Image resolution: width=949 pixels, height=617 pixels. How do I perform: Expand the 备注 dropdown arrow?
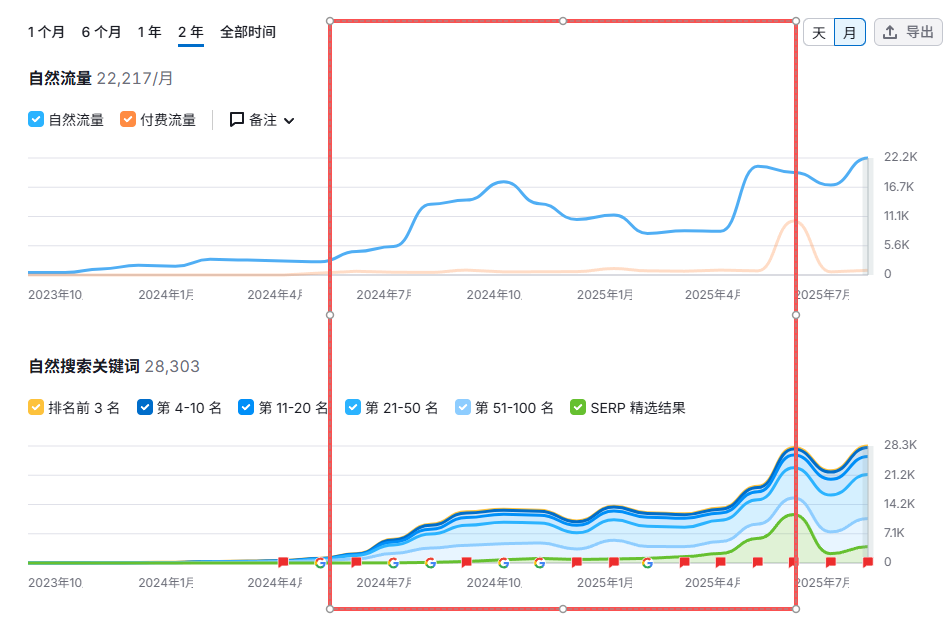click(x=290, y=121)
